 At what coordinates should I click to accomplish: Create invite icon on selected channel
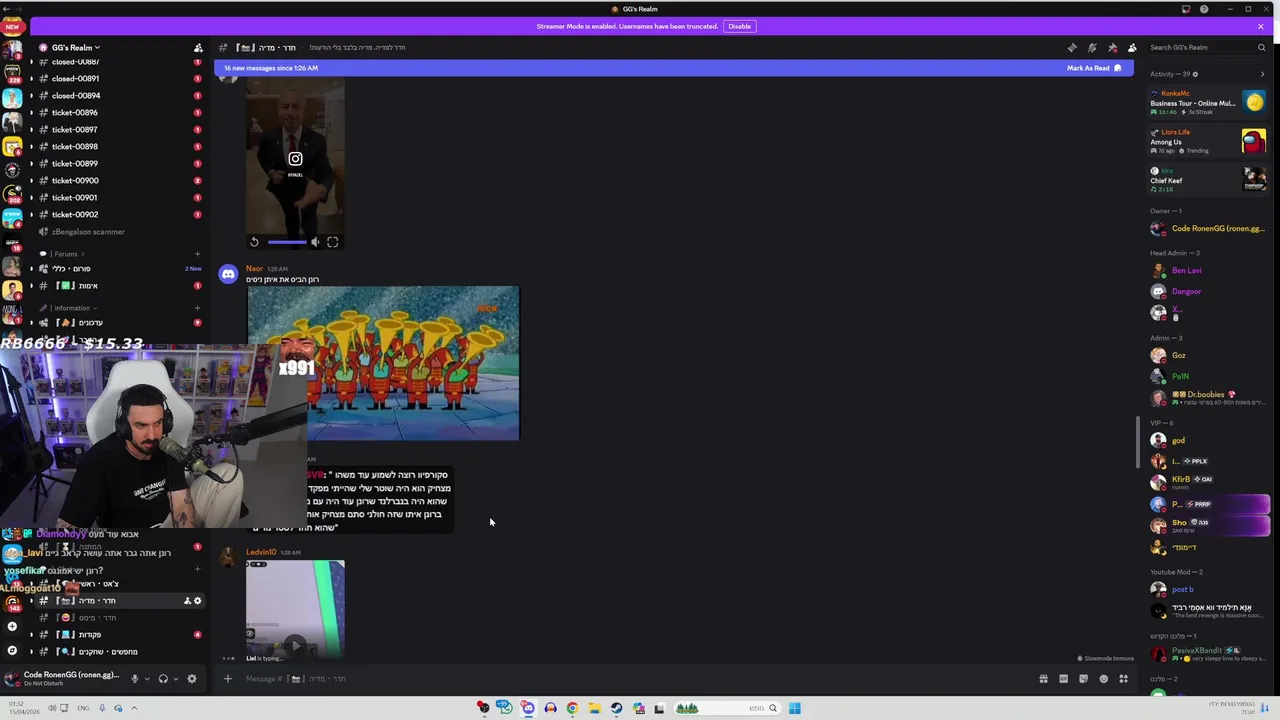pos(187,601)
